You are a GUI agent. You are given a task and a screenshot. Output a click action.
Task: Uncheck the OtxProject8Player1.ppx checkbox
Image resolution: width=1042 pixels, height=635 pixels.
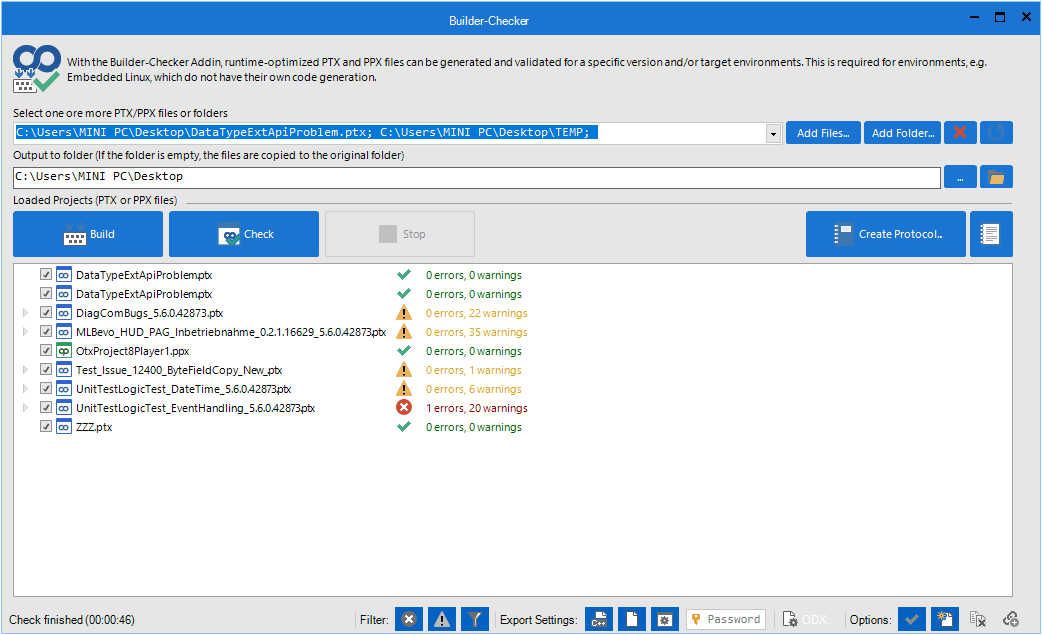click(46, 351)
